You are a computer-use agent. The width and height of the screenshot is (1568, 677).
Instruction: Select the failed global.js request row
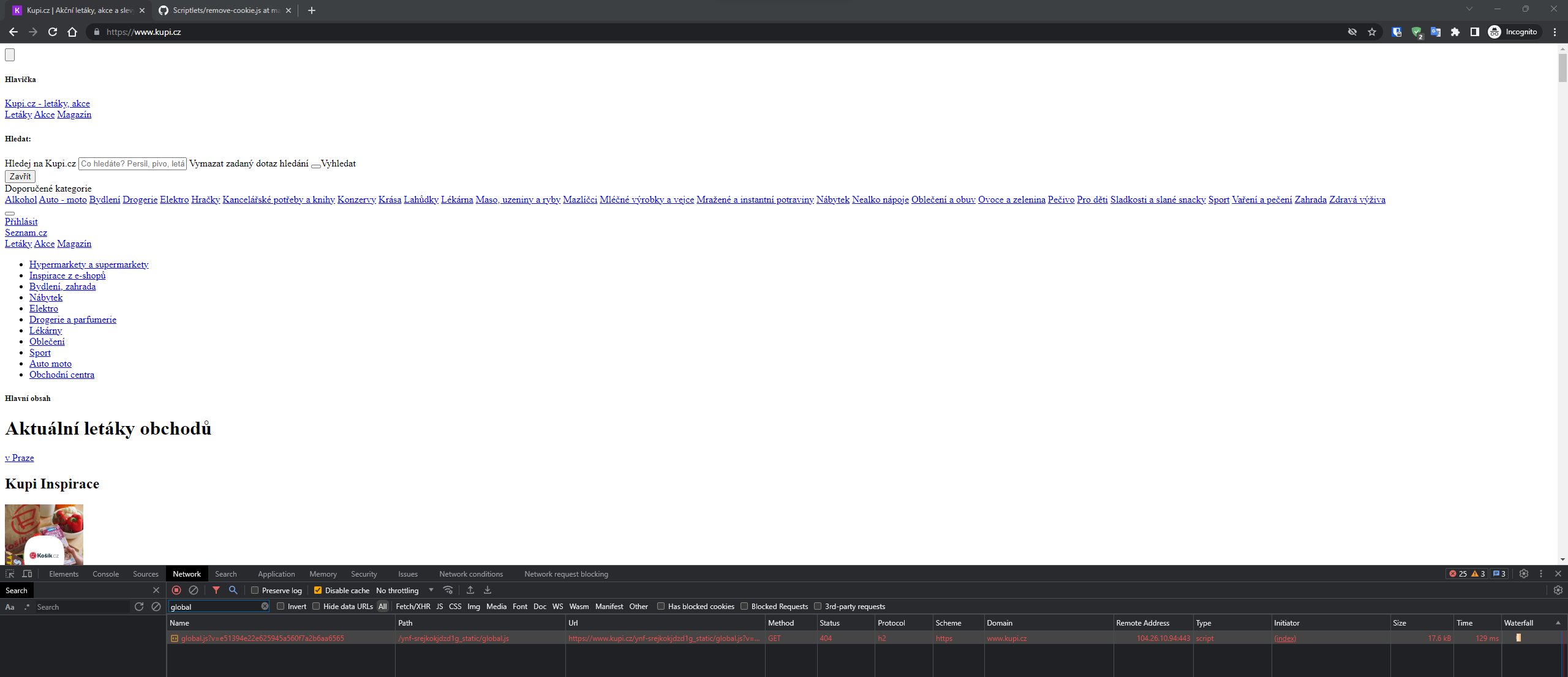[262, 638]
